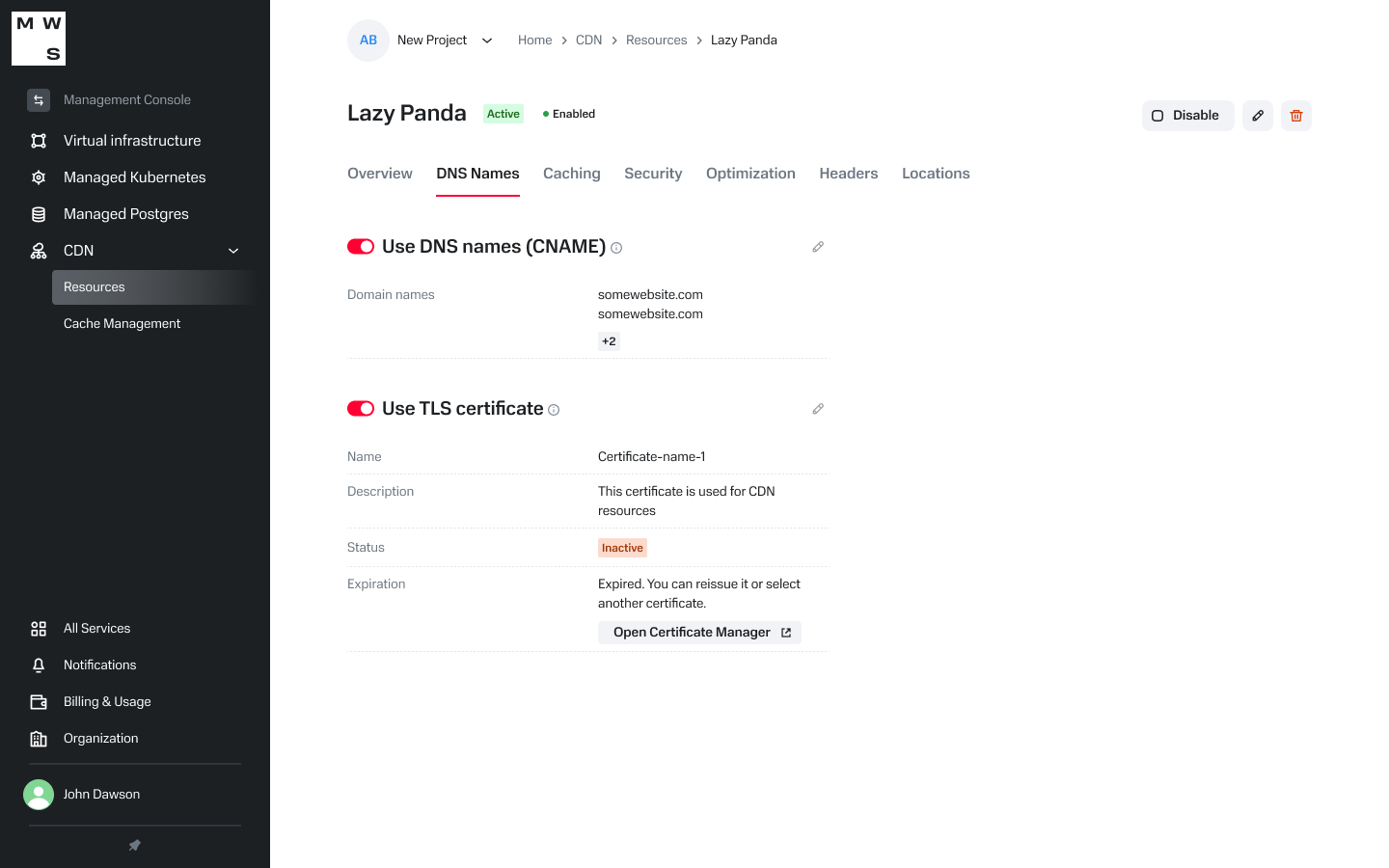Switch to the Headers tab

click(849, 174)
